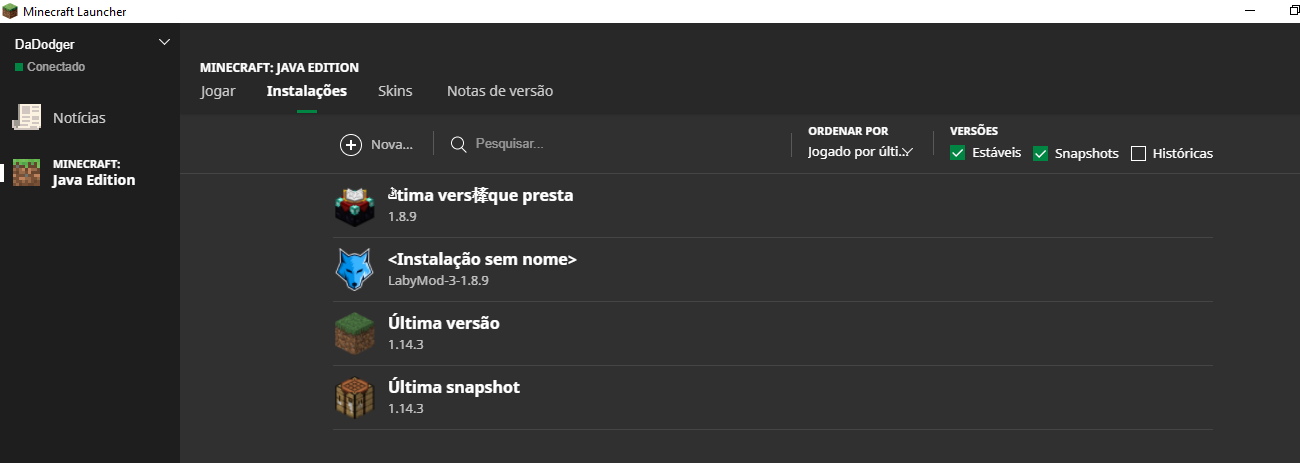The width and height of the screenshot is (1300, 463).
Task: Disable the Snapshots versions checkbox
Action: 1040,153
